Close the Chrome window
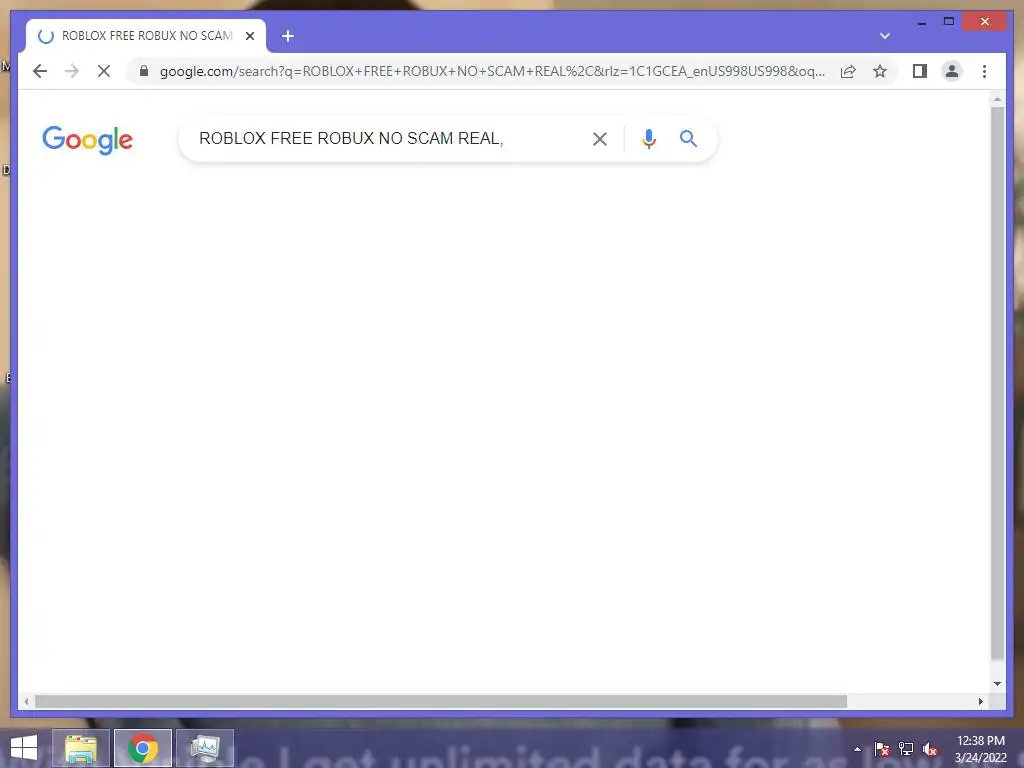Screen dimensions: 1024x768 [x=985, y=22]
